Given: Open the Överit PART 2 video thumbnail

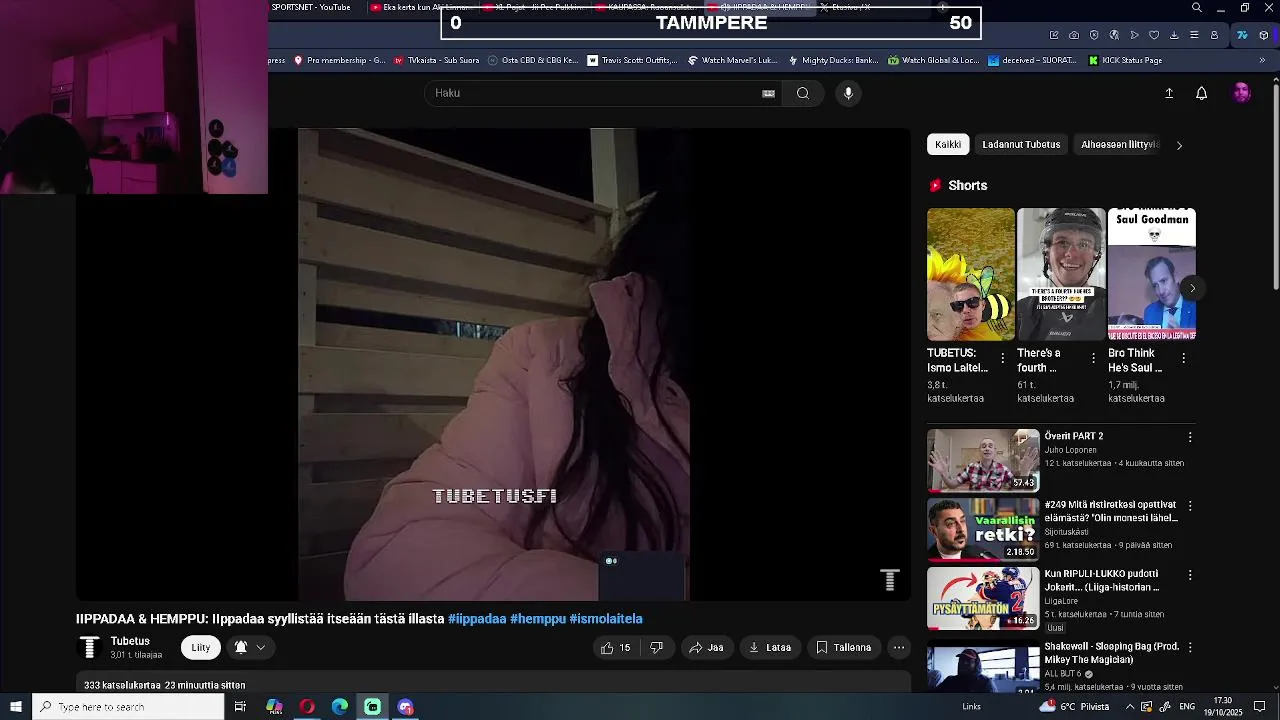Looking at the screenshot, I should click(983, 461).
